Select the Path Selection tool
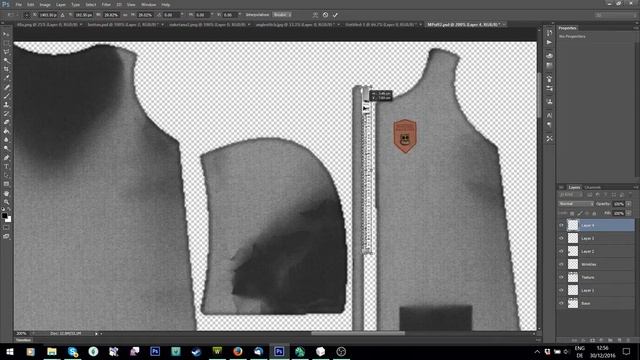The width and height of the screenshot is (640, 360). click(6, 175)
